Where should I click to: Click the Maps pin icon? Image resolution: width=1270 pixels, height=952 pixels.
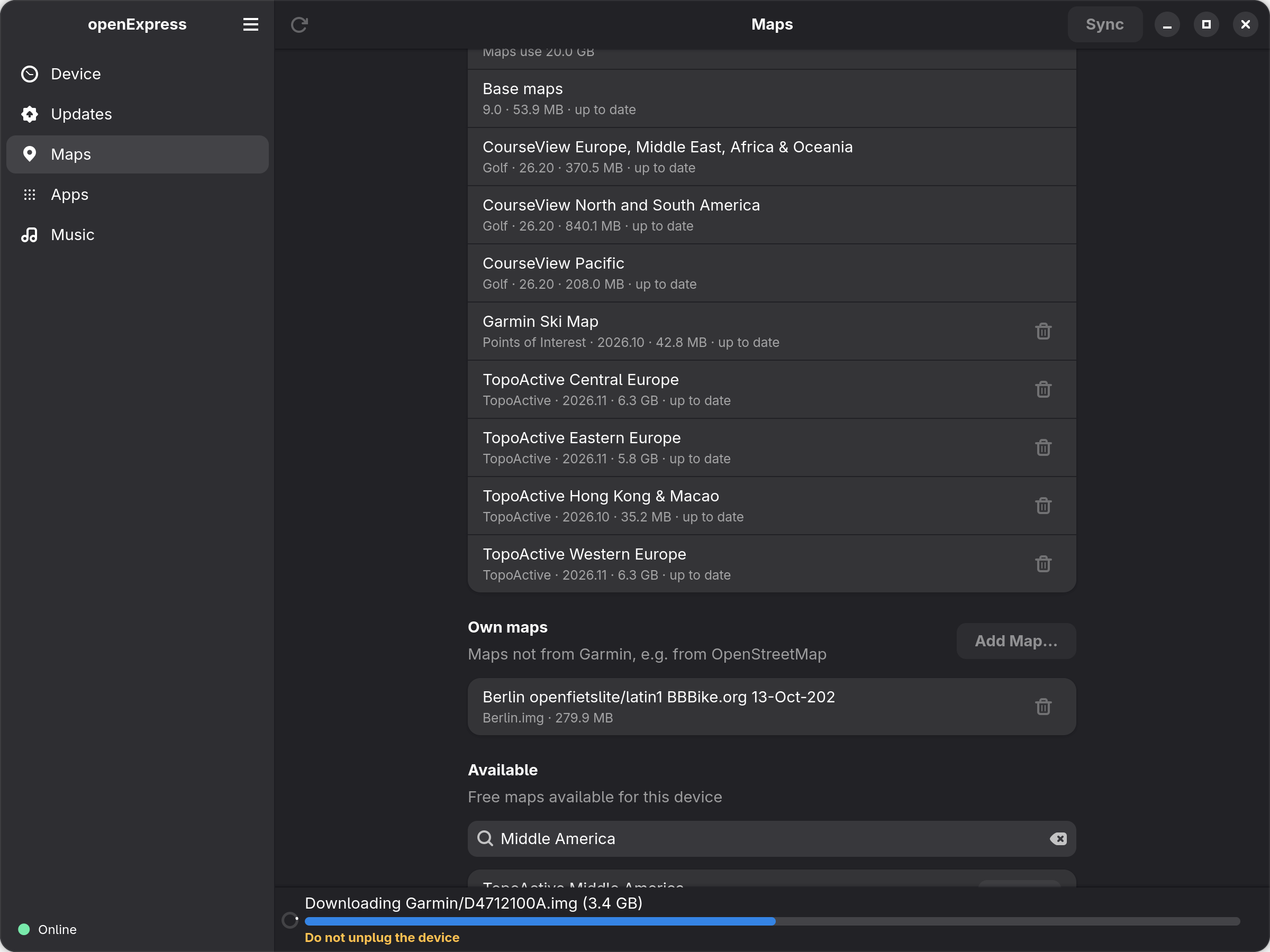[30, 154]
